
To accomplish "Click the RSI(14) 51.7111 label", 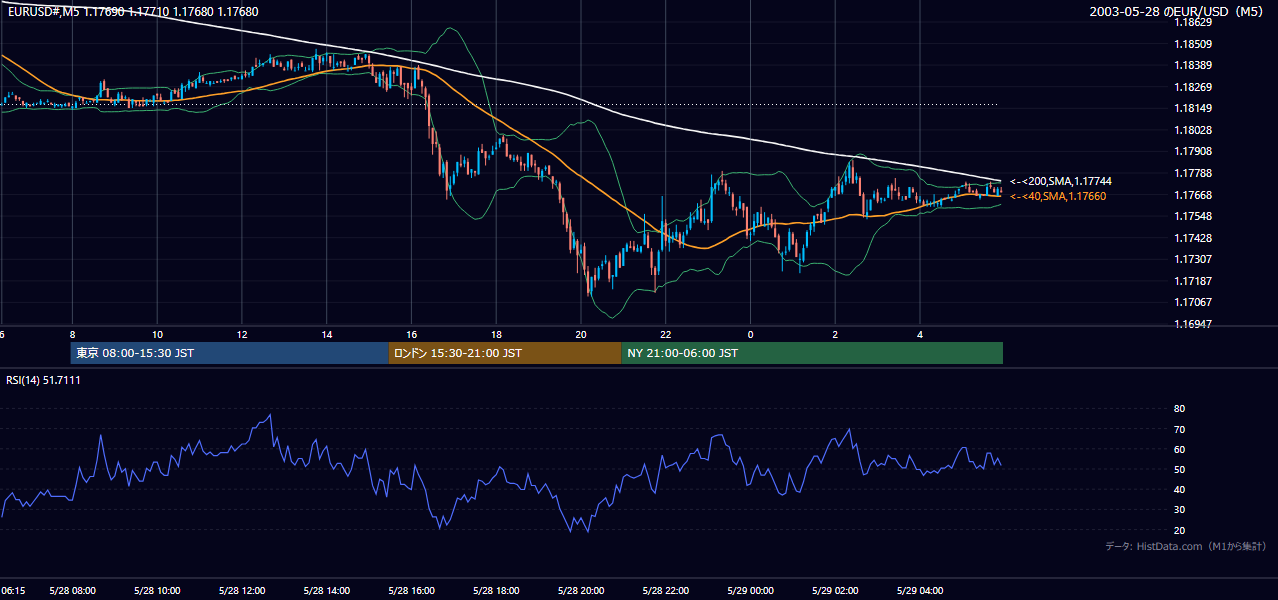I will tap(44, 380).
